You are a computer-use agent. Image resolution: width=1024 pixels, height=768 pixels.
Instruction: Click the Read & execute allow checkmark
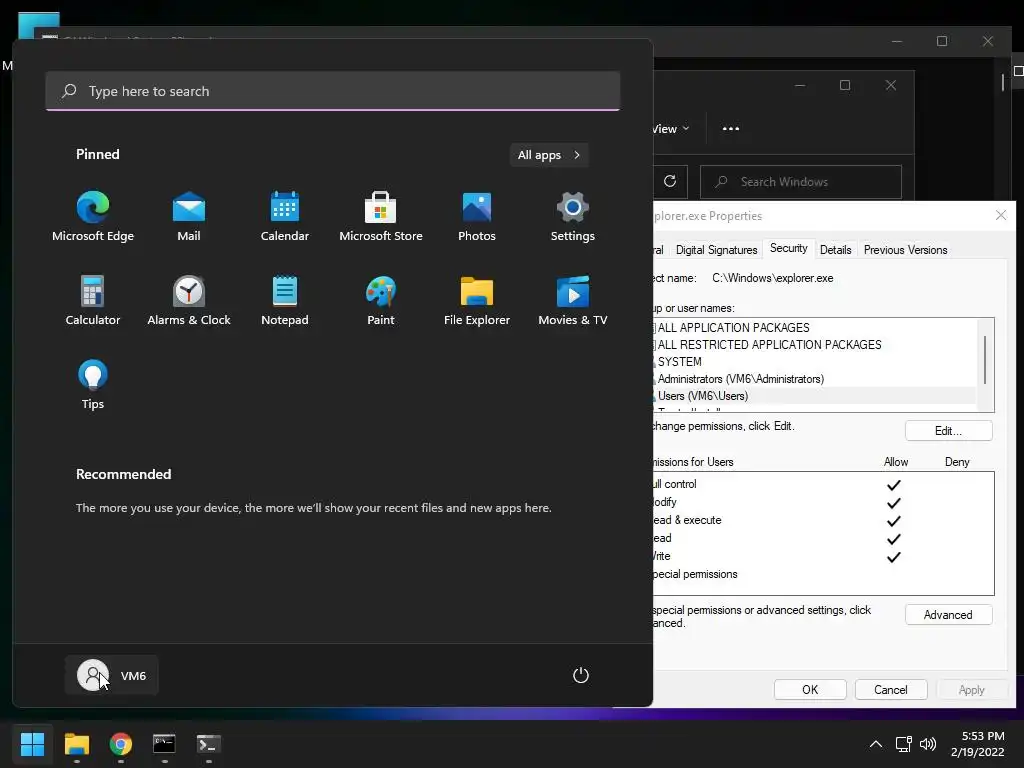(894, 520)
